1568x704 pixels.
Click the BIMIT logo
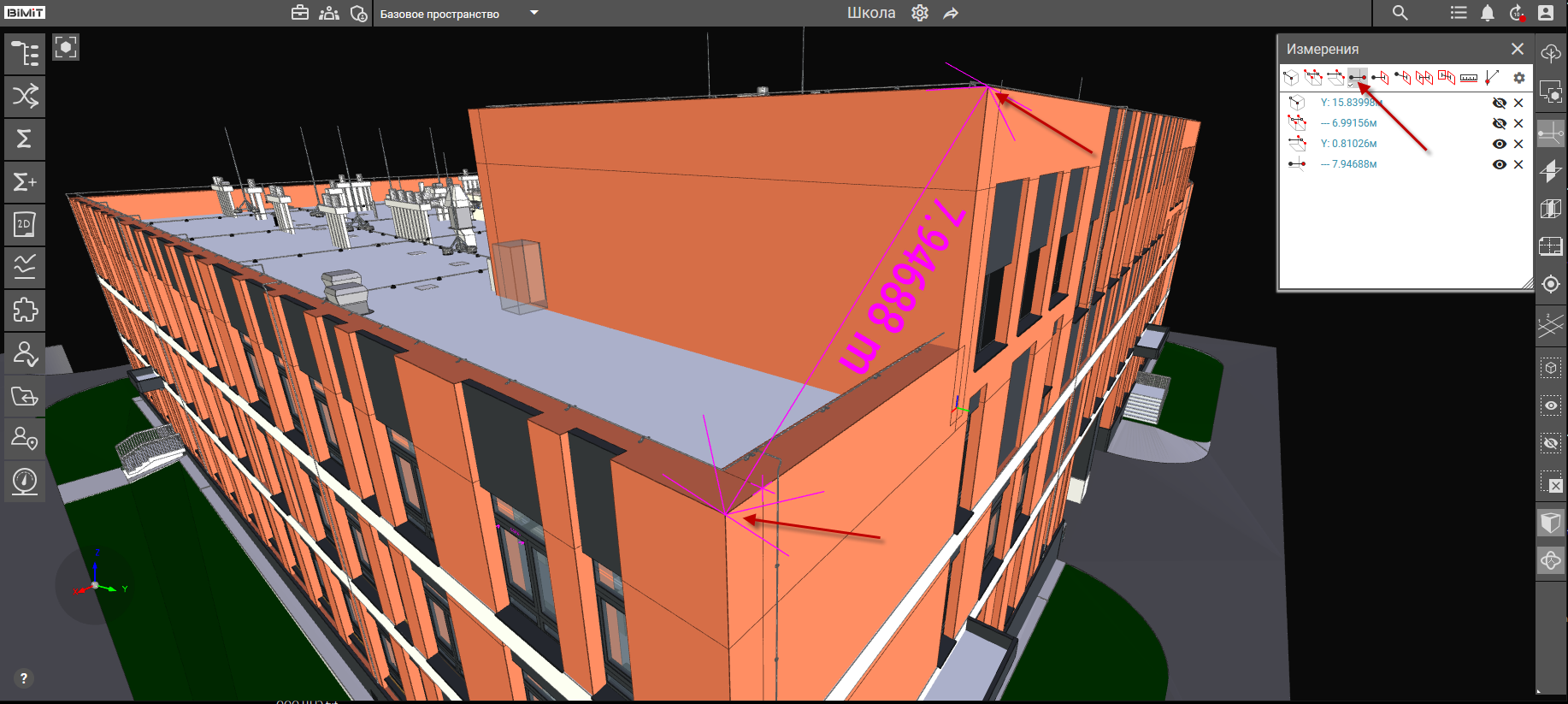click(x=25, y=13)
